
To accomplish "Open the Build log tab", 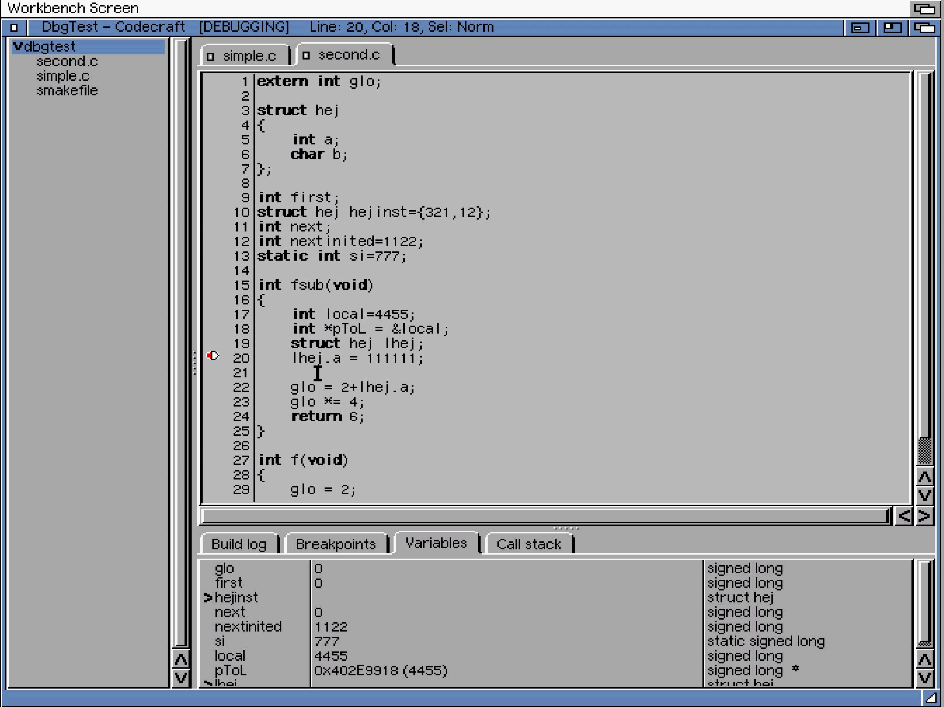I will (239, 544).
